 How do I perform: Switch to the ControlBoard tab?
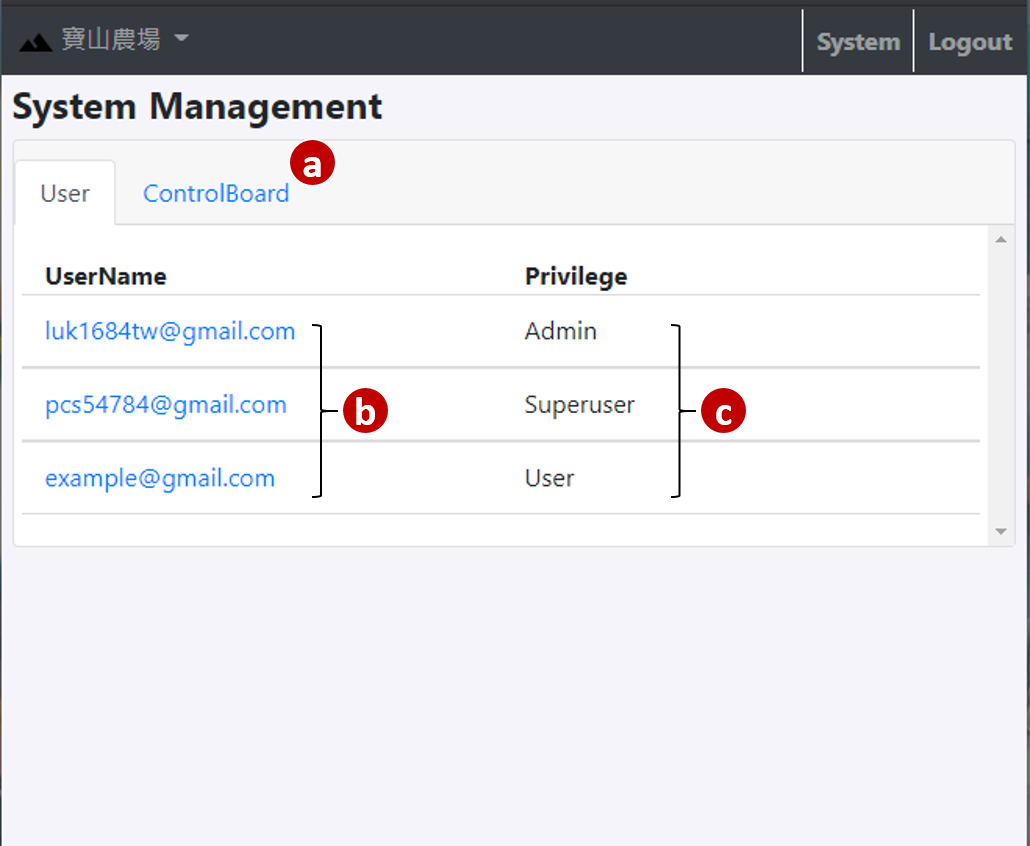[216, 193]
